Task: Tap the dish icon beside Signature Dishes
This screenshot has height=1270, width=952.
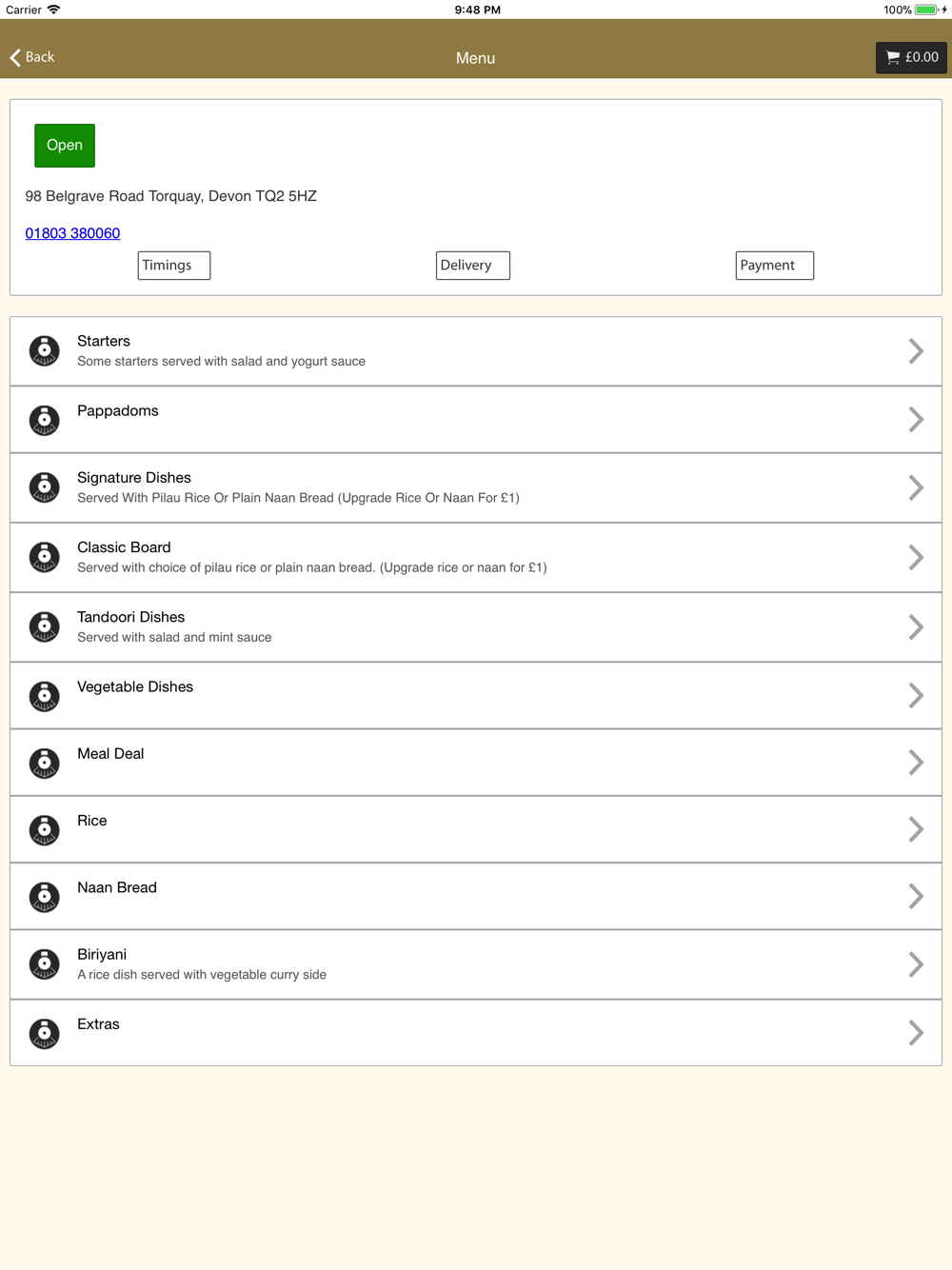Action: coord(44,487)
